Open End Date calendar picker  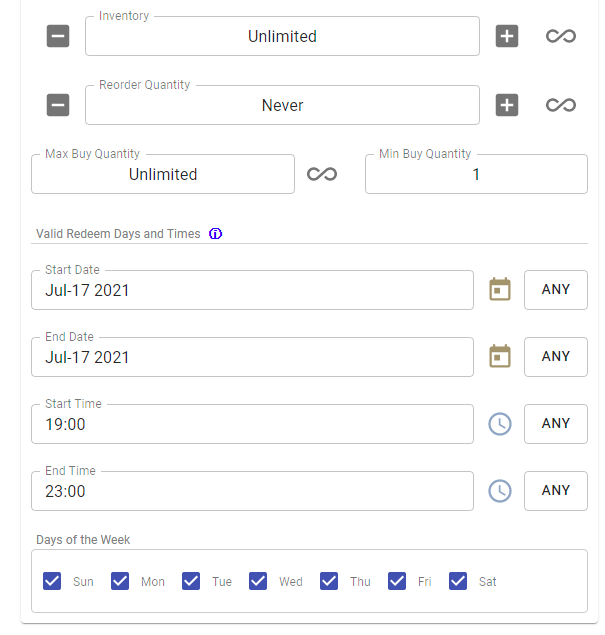(499, 357)
